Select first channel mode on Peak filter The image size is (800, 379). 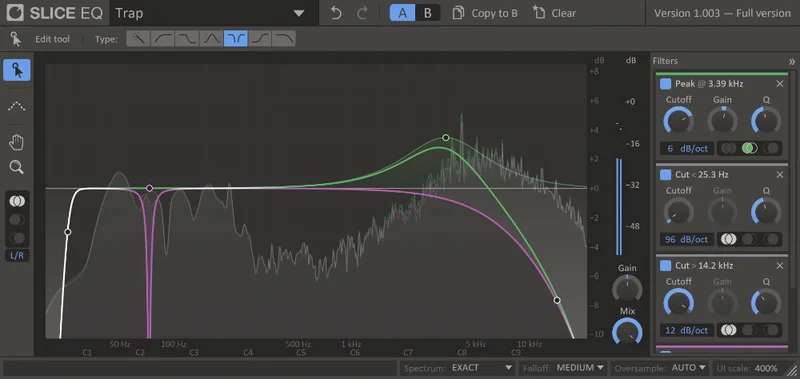pyautogui.click(x=729, y=148)
